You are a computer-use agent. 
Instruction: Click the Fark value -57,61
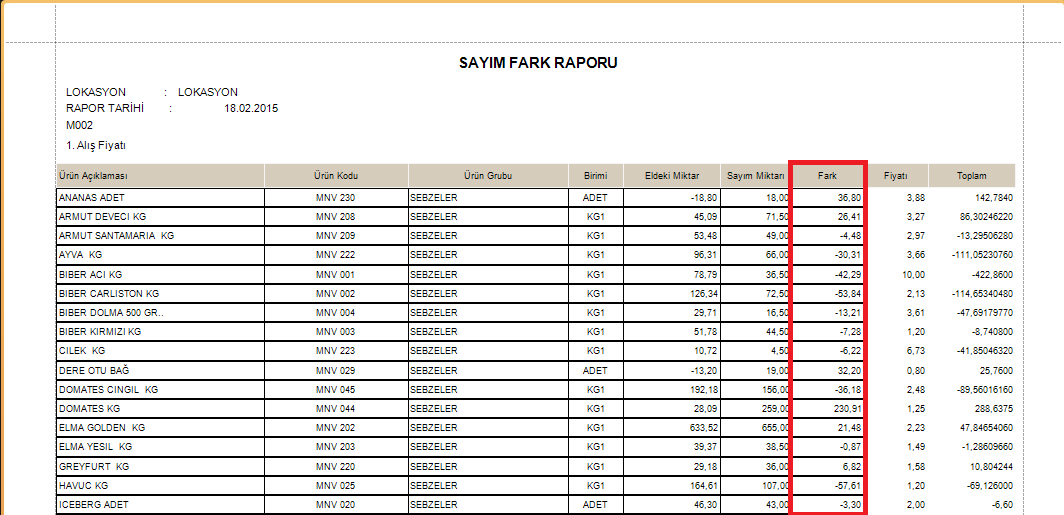[x=846, y=486]
